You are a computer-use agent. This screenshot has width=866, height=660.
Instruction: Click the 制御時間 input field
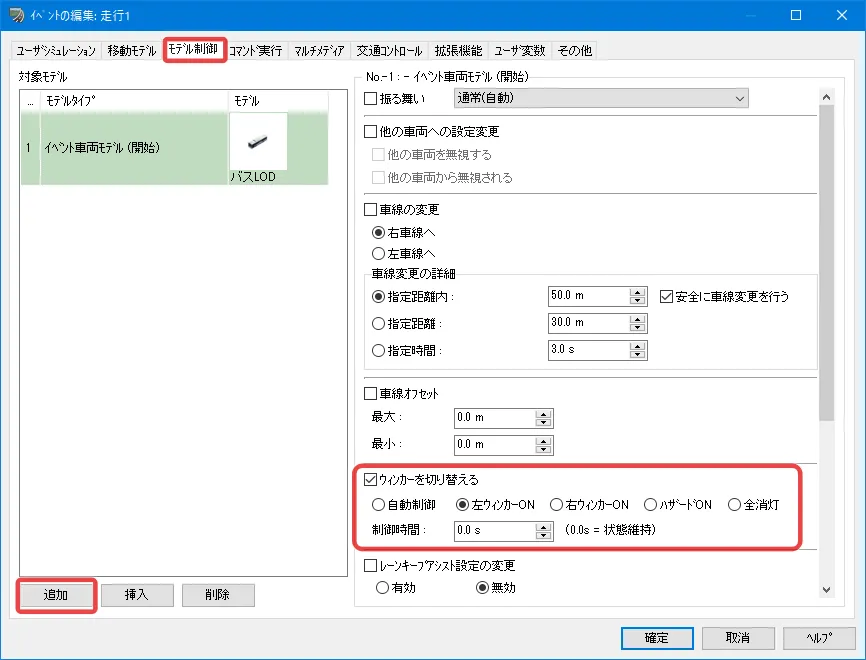495,530
